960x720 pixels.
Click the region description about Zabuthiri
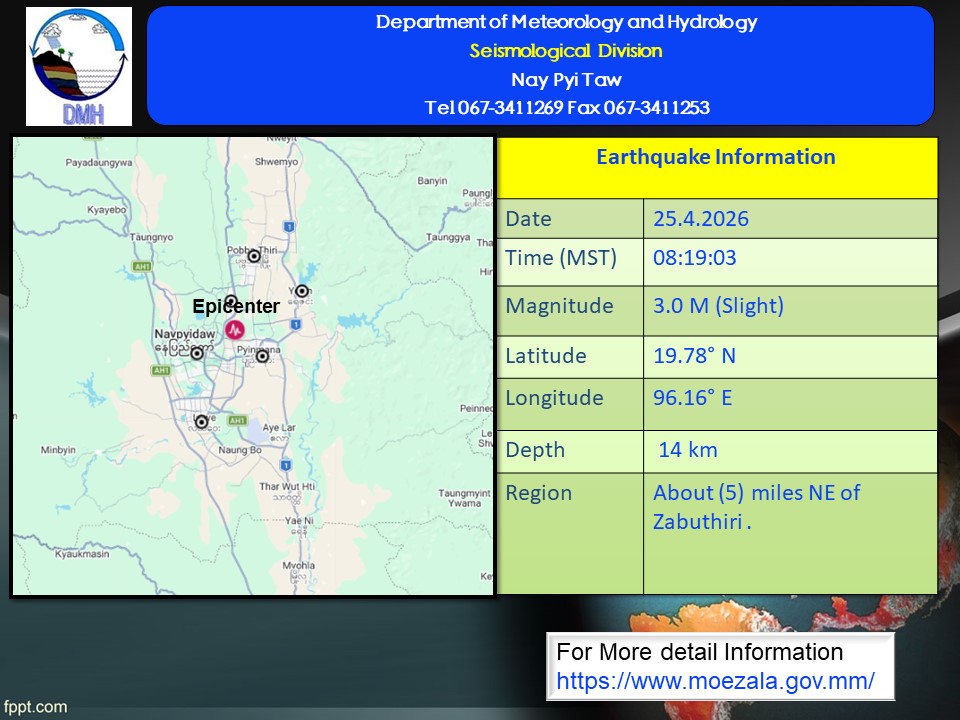(x=755, y=506)
